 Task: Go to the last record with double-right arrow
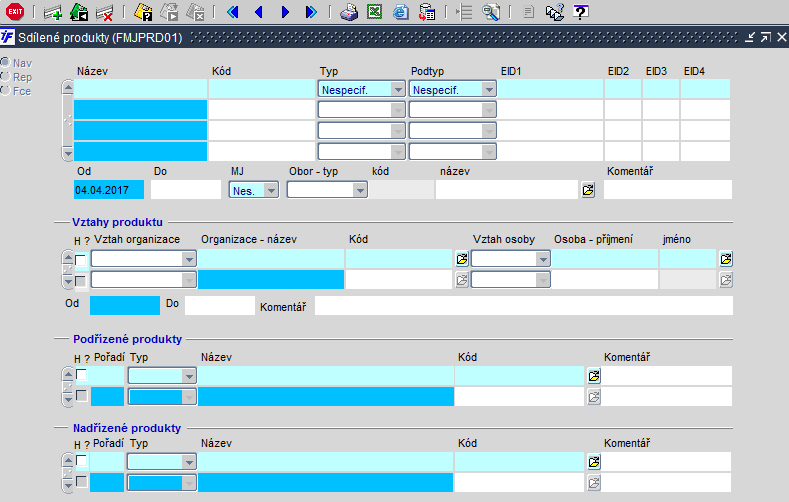[x=311, y=12]
